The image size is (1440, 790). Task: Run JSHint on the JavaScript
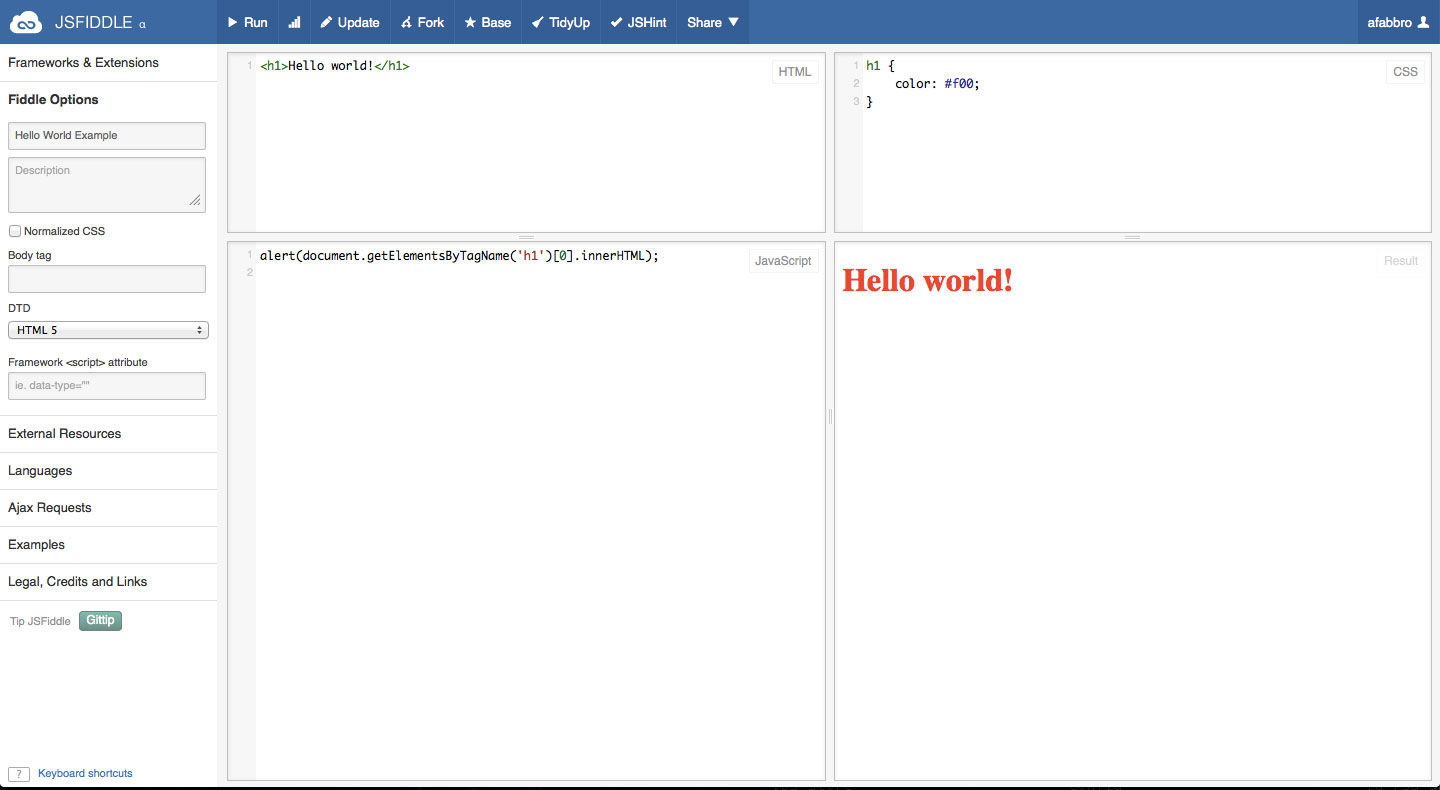(x=638, y=22)
